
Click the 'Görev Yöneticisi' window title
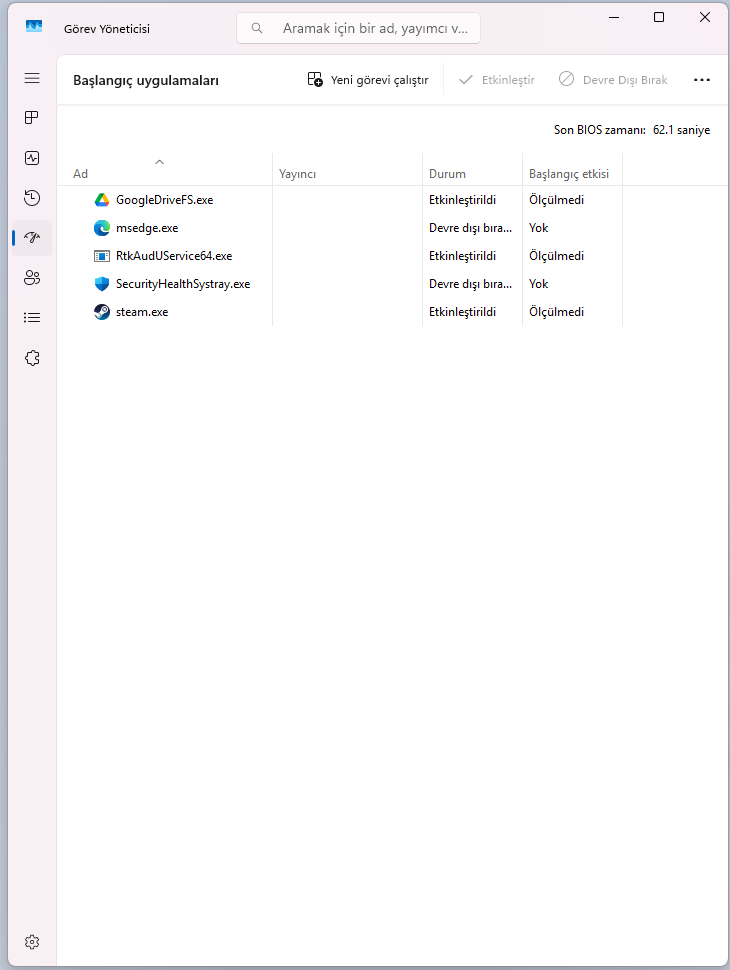pyautogui.click(x=106, y=28)
